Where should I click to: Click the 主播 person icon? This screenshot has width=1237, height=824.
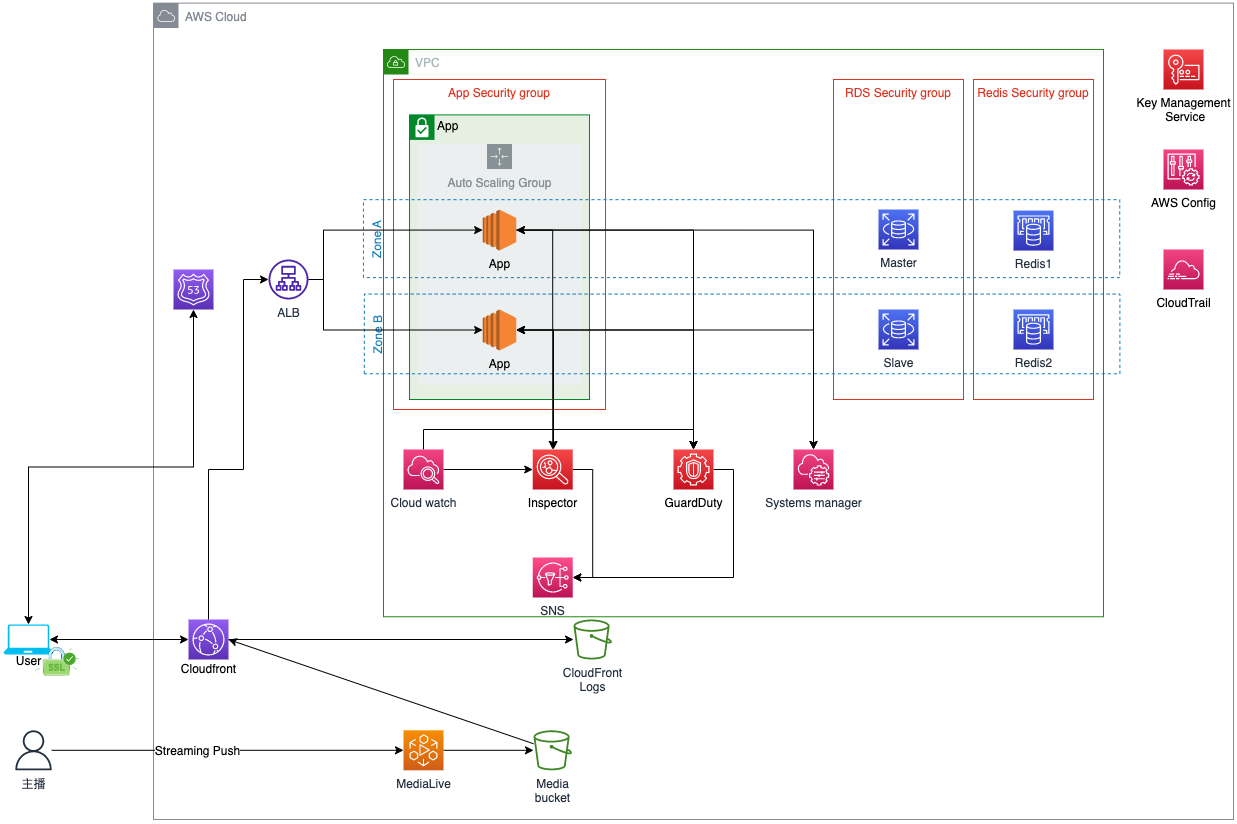pyautogui.click(x=34, y=750)
